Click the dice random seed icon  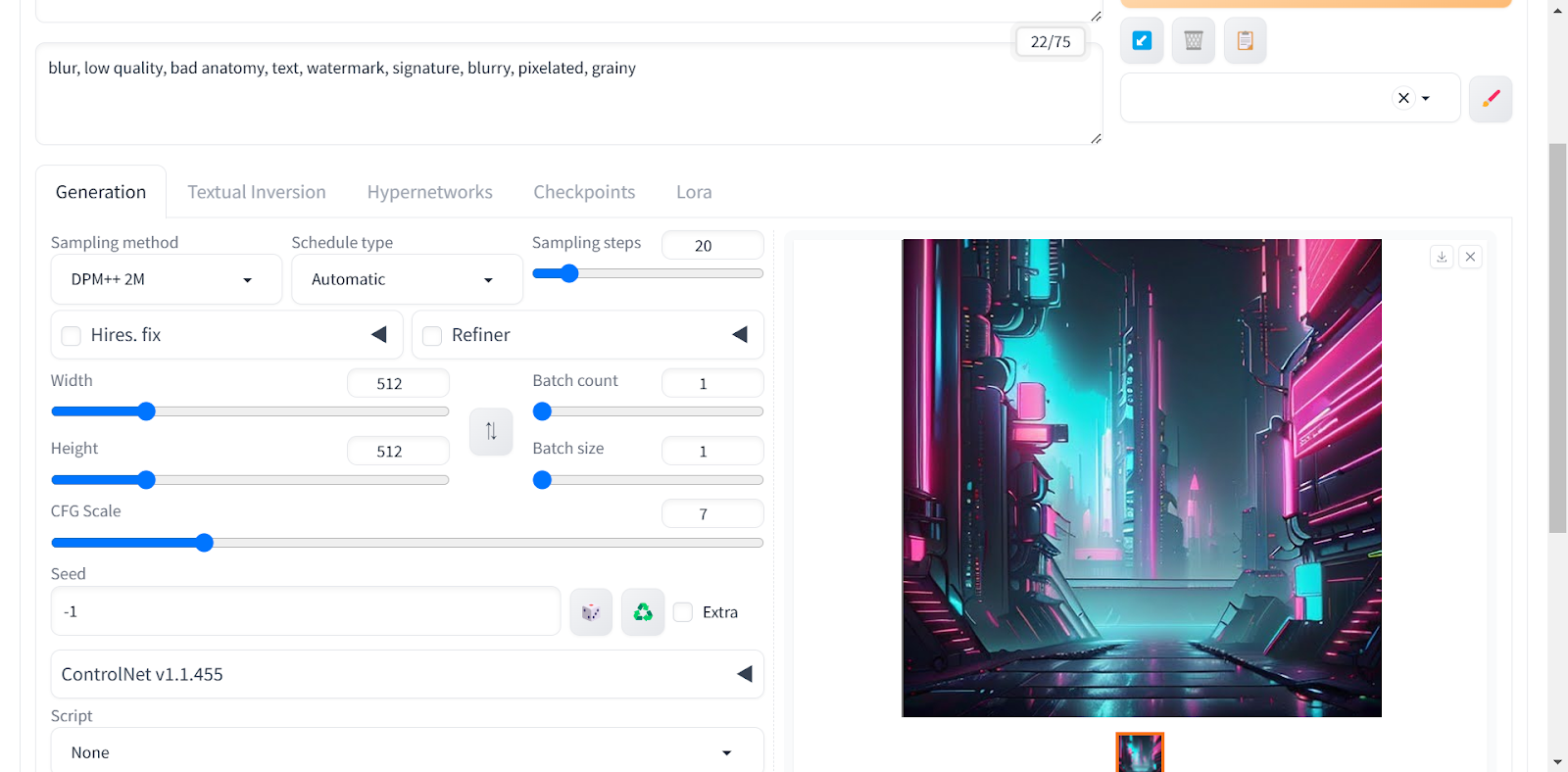(x=591, y=612)
